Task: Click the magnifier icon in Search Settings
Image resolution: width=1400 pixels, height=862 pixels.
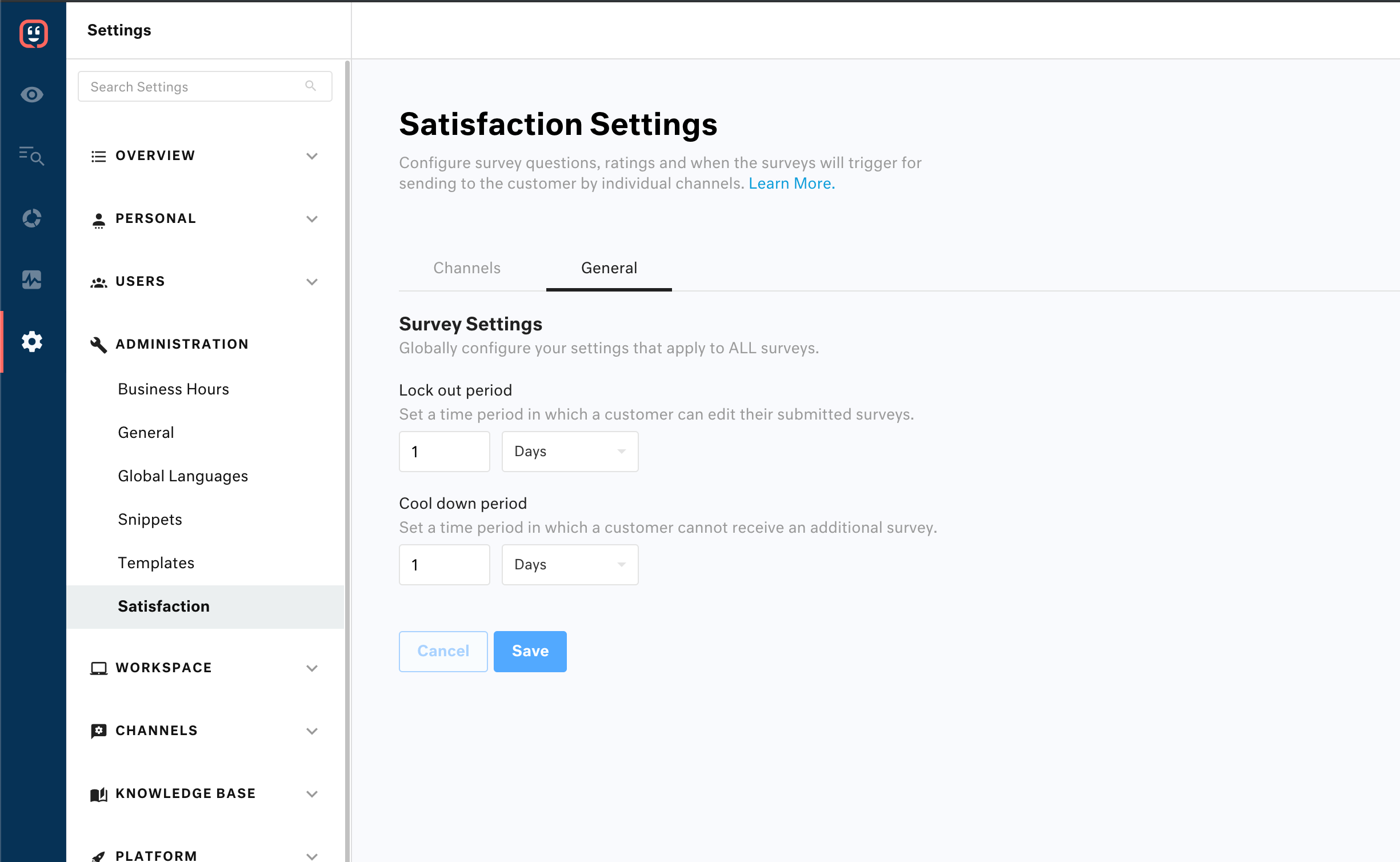Action: pyautogui.click(x=310, y=86)
